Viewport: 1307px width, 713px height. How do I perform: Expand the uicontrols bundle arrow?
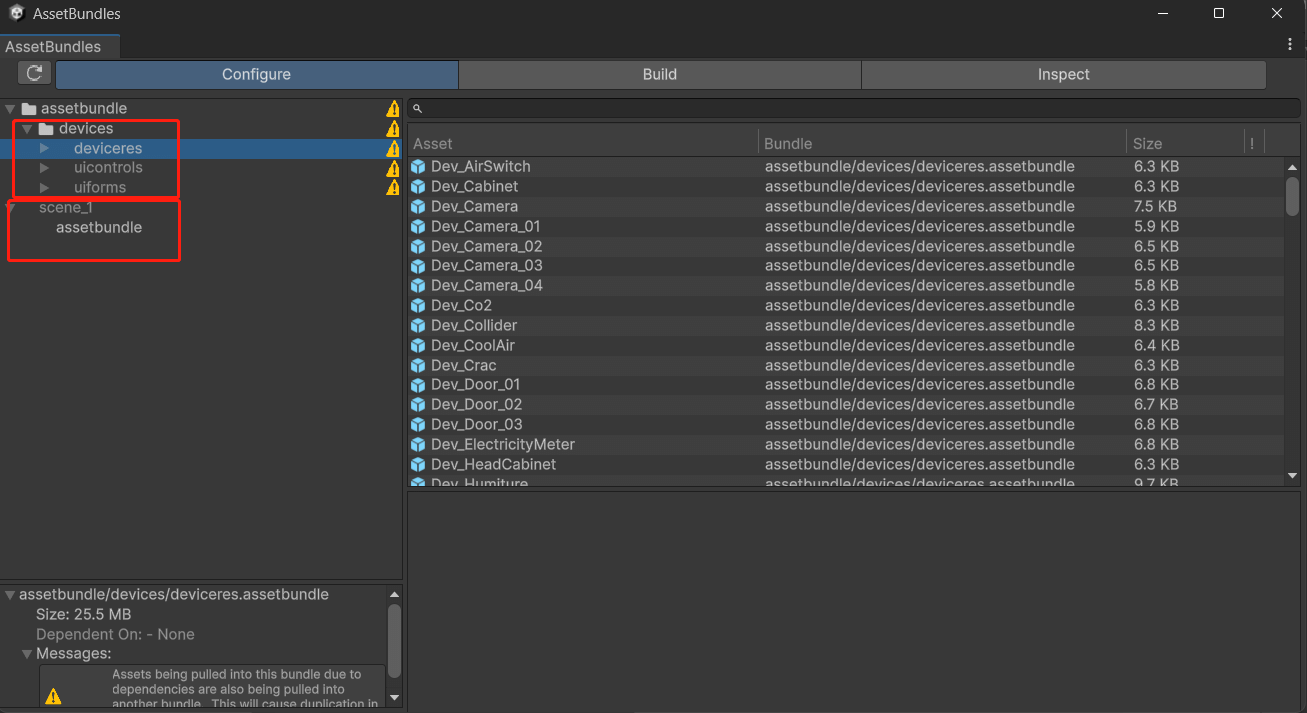point(44,168)
